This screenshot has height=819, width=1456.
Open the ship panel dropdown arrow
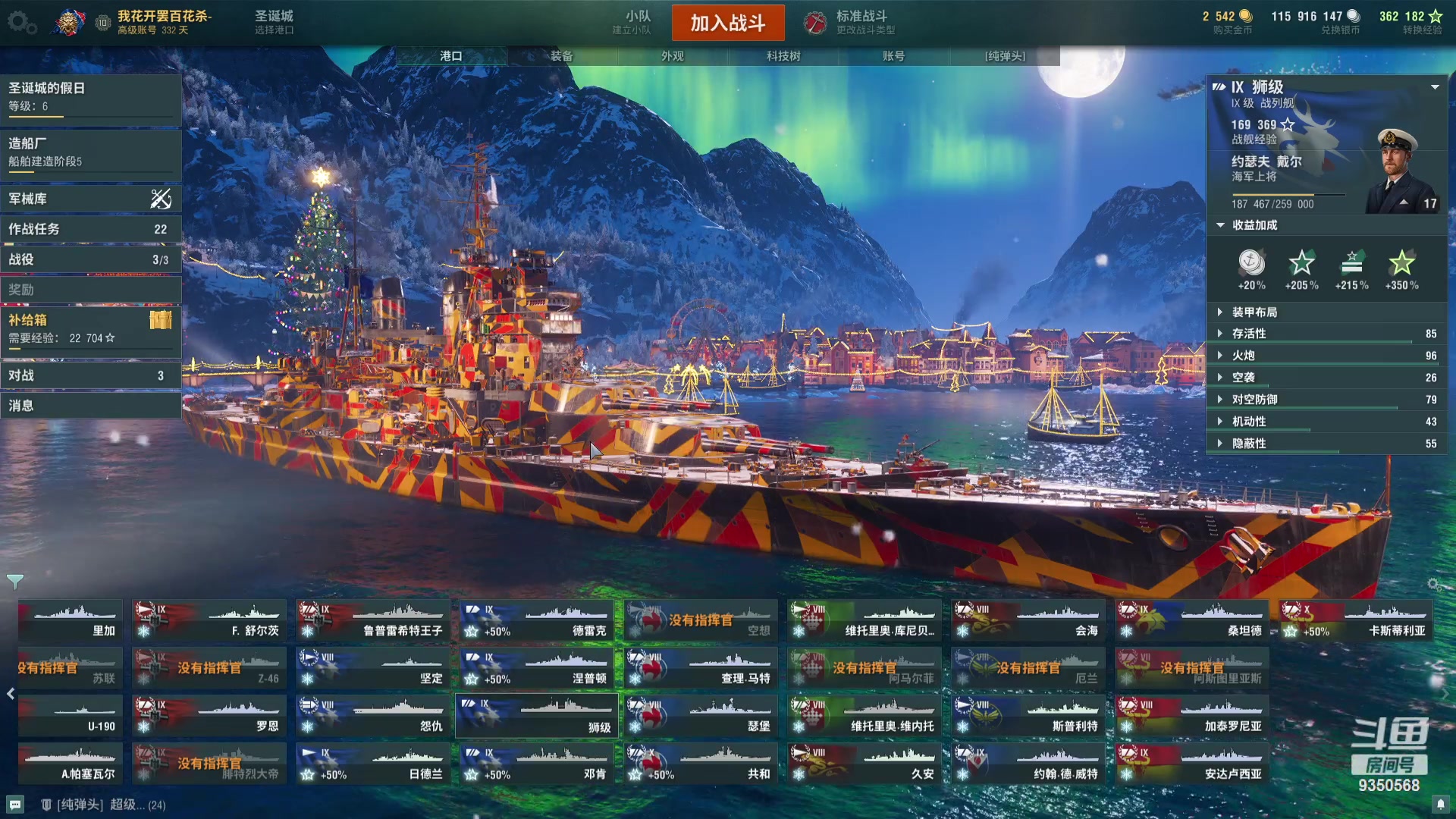[1435, 87]
